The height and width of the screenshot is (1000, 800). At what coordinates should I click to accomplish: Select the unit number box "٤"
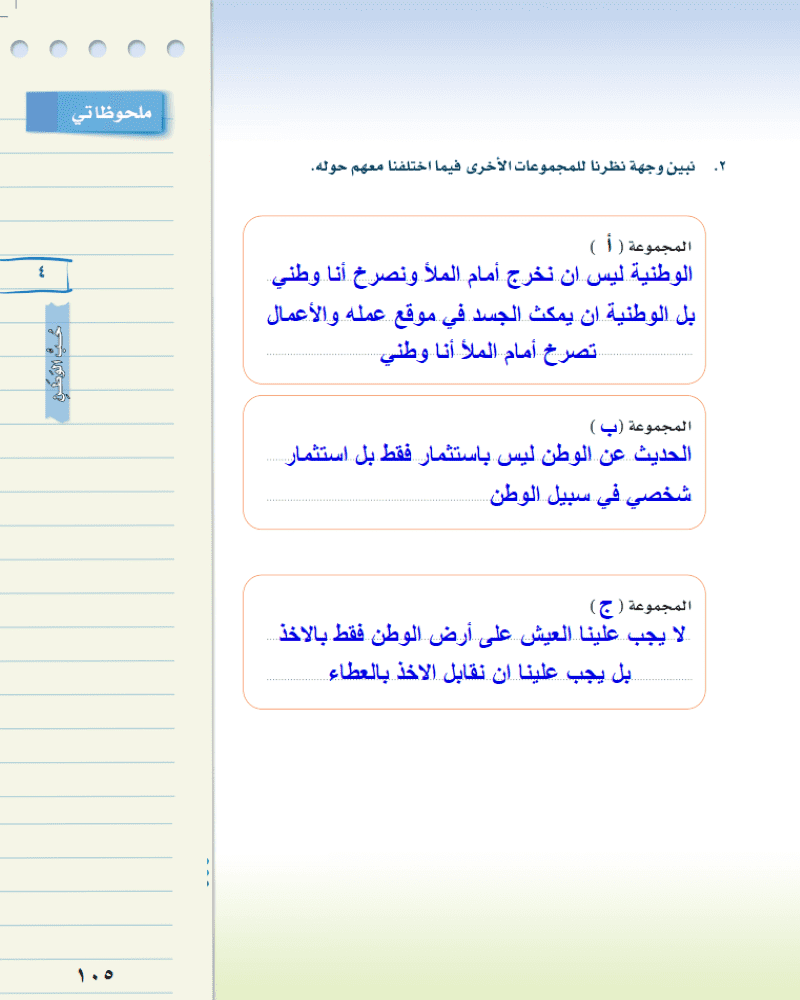[35, 275]
